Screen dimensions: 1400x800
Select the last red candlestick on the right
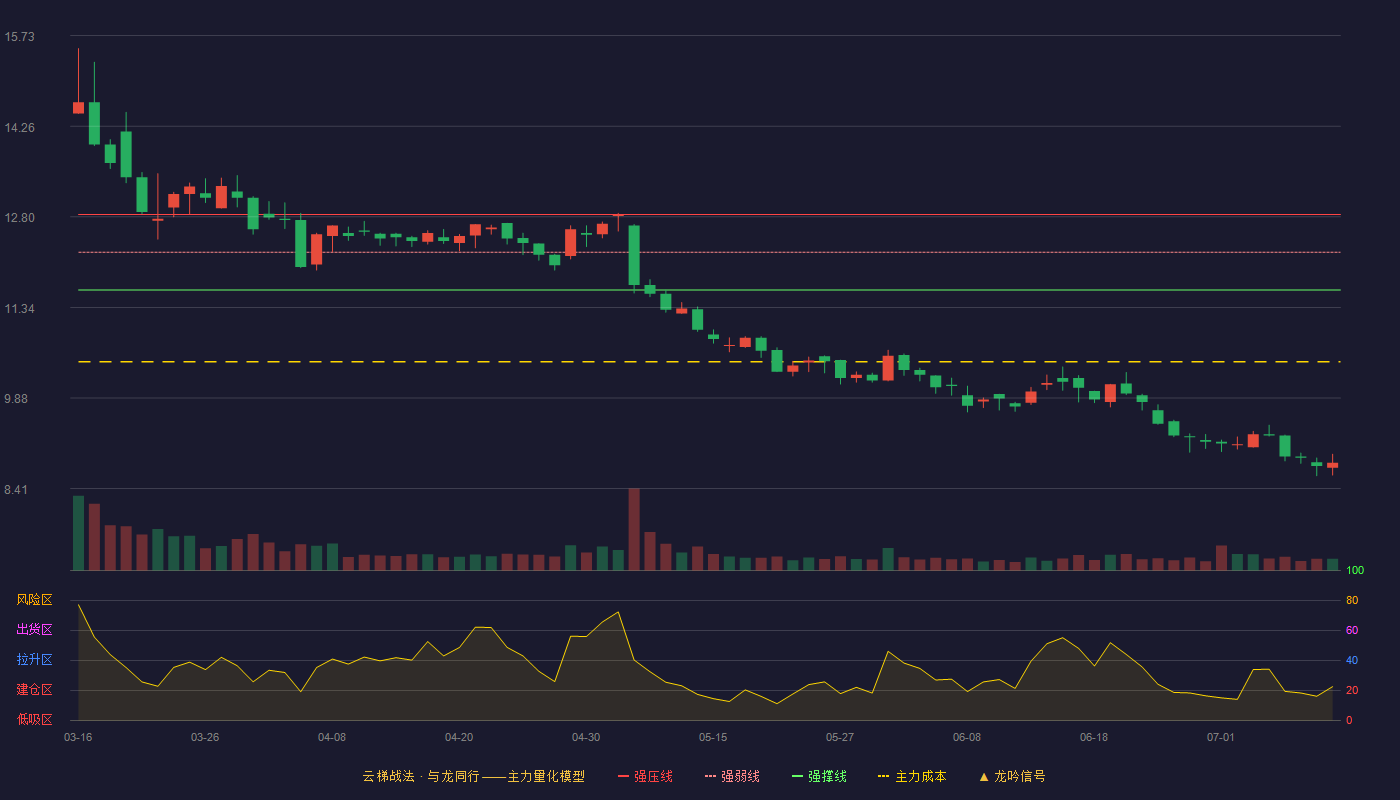coord(1332,465)
